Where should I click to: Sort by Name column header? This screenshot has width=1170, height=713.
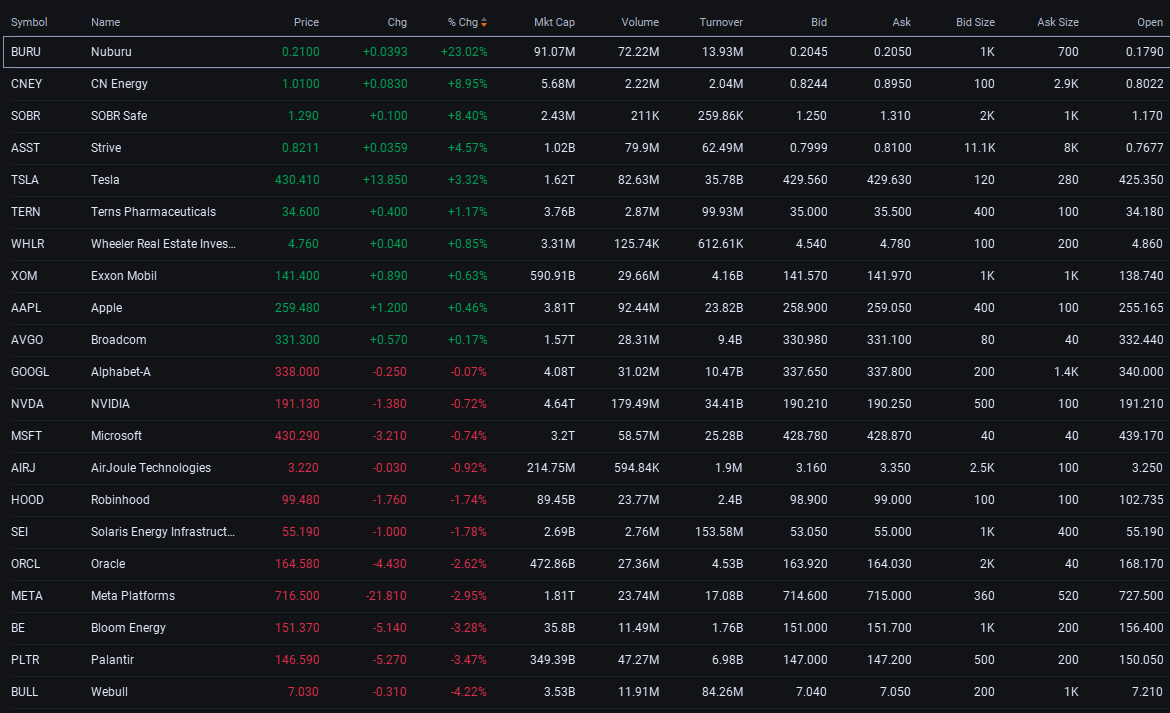click(105, 22)
